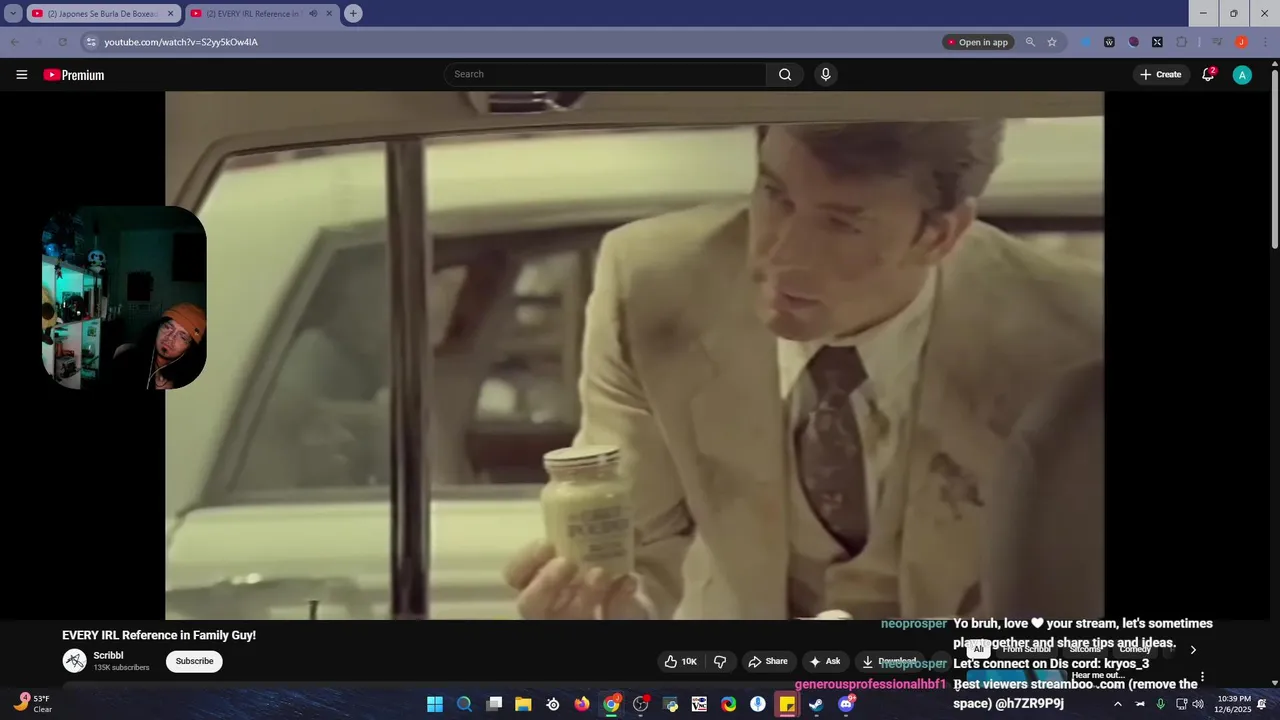Image resolution: width=1280 pixels, height=720 pixels.
Task: Open the Chrome three-dot menu
Action: coord(1264,42)
